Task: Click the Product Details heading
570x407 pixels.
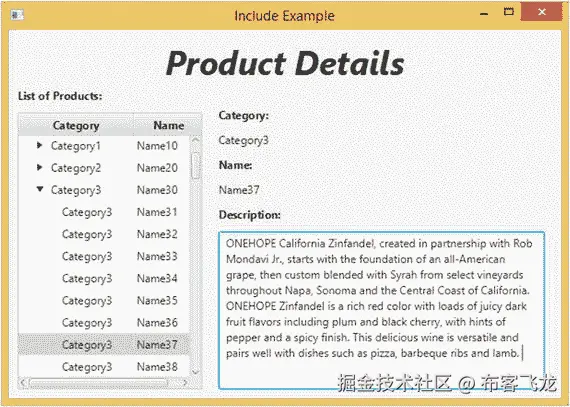Action: click(x=285, y=63)
